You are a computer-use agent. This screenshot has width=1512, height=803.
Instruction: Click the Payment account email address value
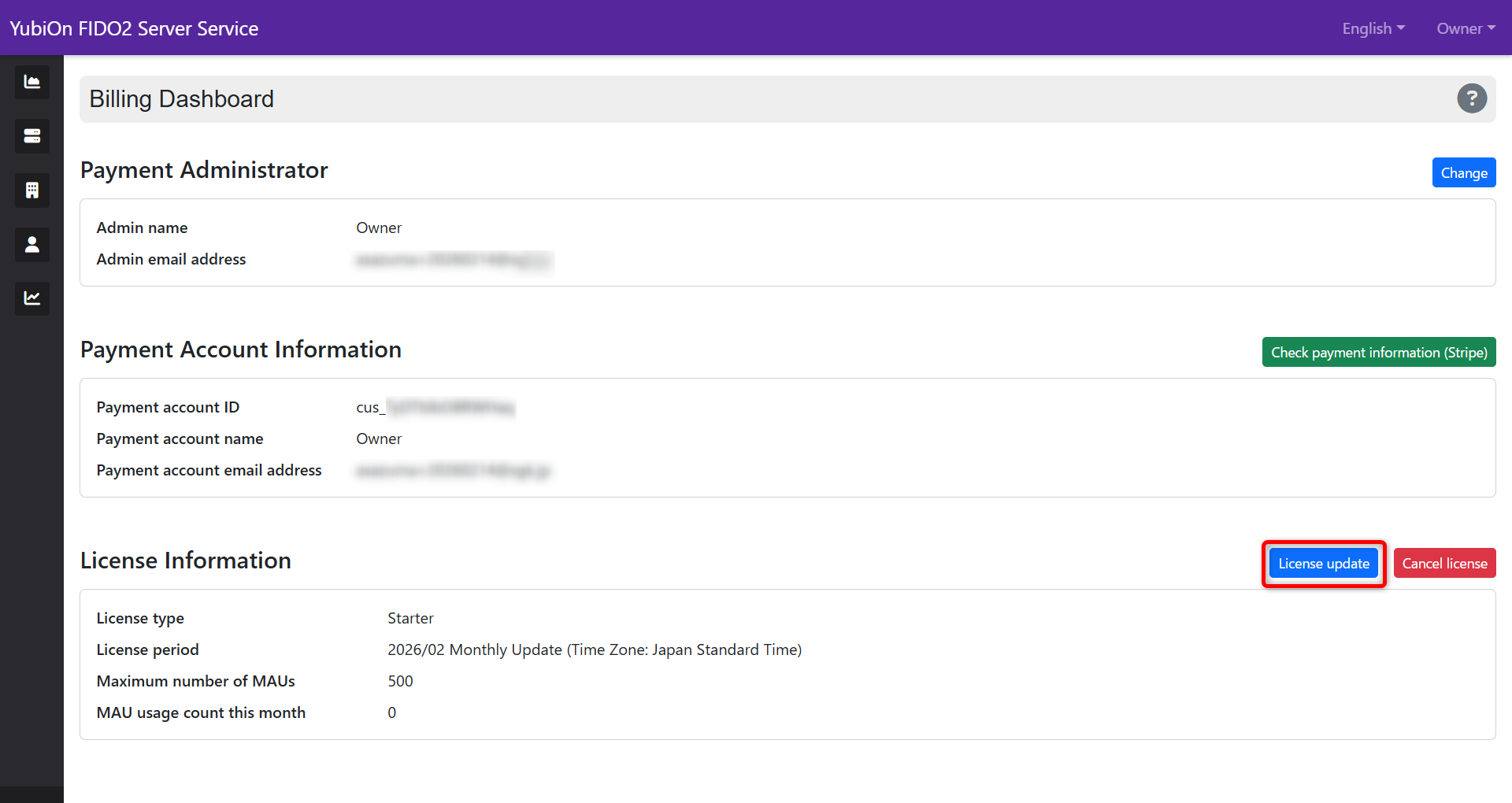point(454,471)
